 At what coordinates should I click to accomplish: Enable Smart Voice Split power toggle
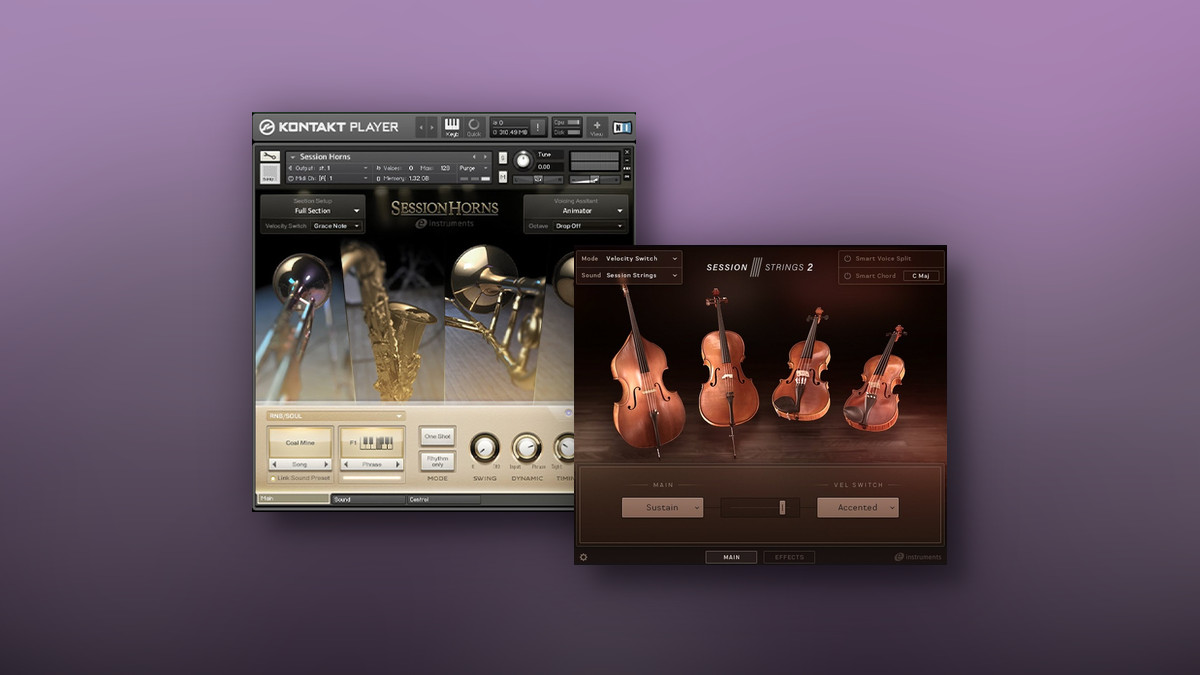pyautogui.click(x=847, y=259)
